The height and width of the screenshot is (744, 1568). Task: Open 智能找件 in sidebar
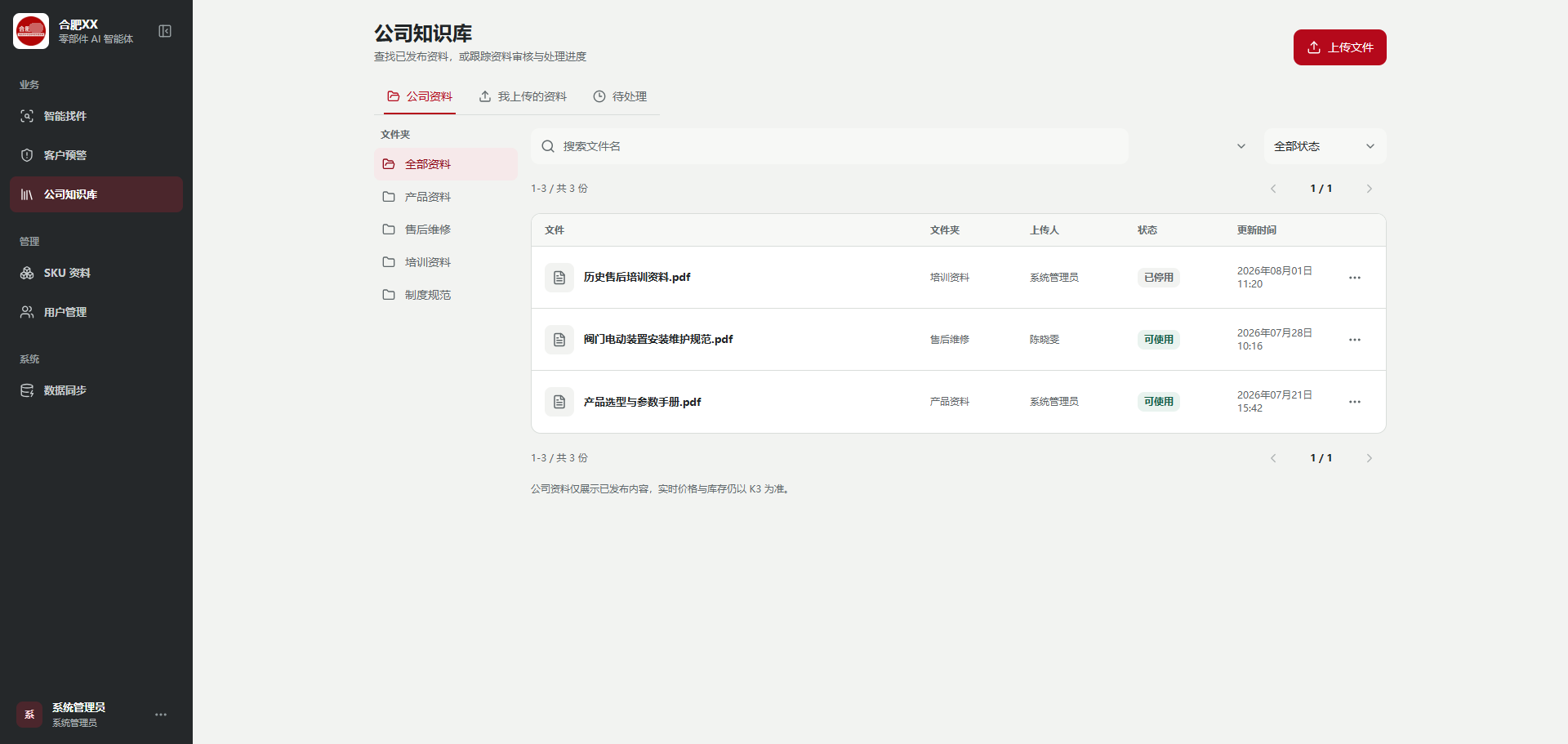(x=96, y=116)
